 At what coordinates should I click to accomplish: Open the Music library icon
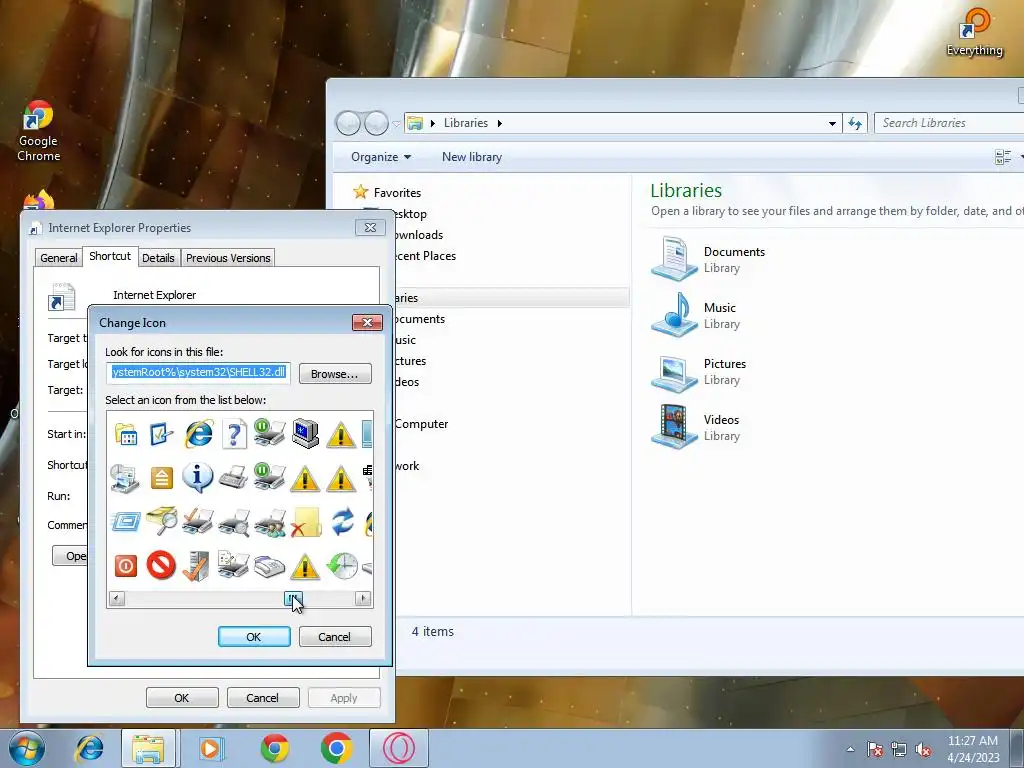[x=675, y=315]
